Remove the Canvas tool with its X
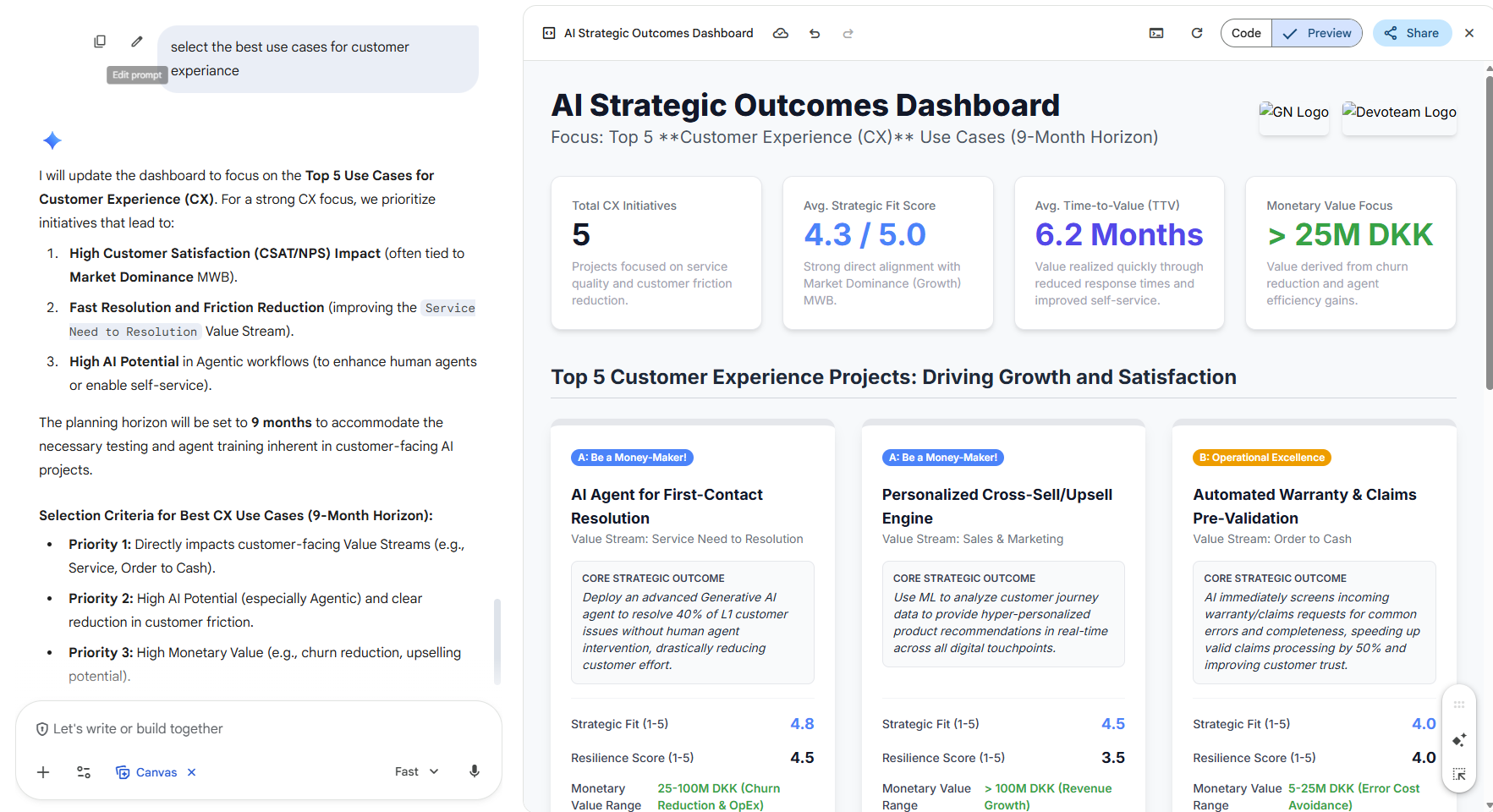This screenshot has height=812, width=1493. click(192, 772)
